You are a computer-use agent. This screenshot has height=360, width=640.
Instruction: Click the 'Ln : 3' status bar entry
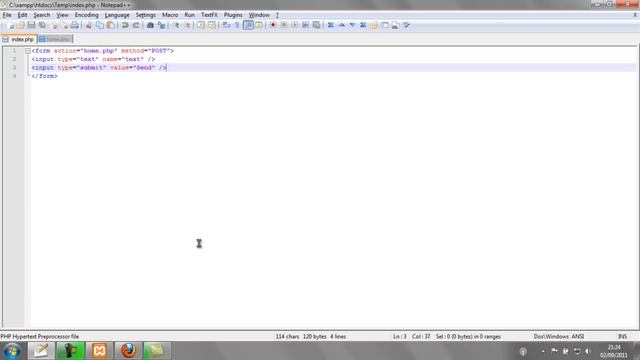400,337
